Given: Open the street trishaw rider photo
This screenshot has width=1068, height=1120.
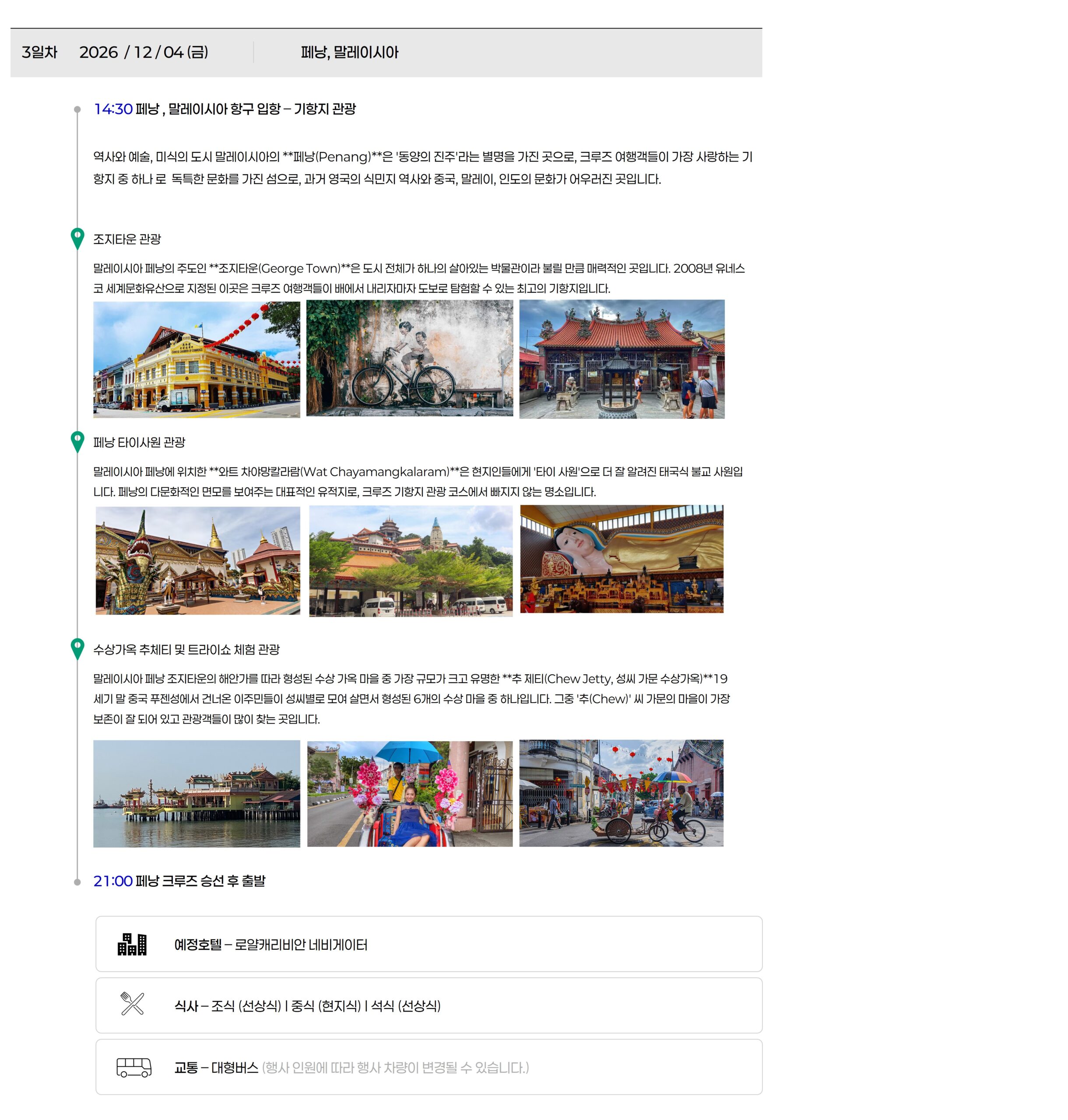Looking at the screenshot, I should pos(621,793).
